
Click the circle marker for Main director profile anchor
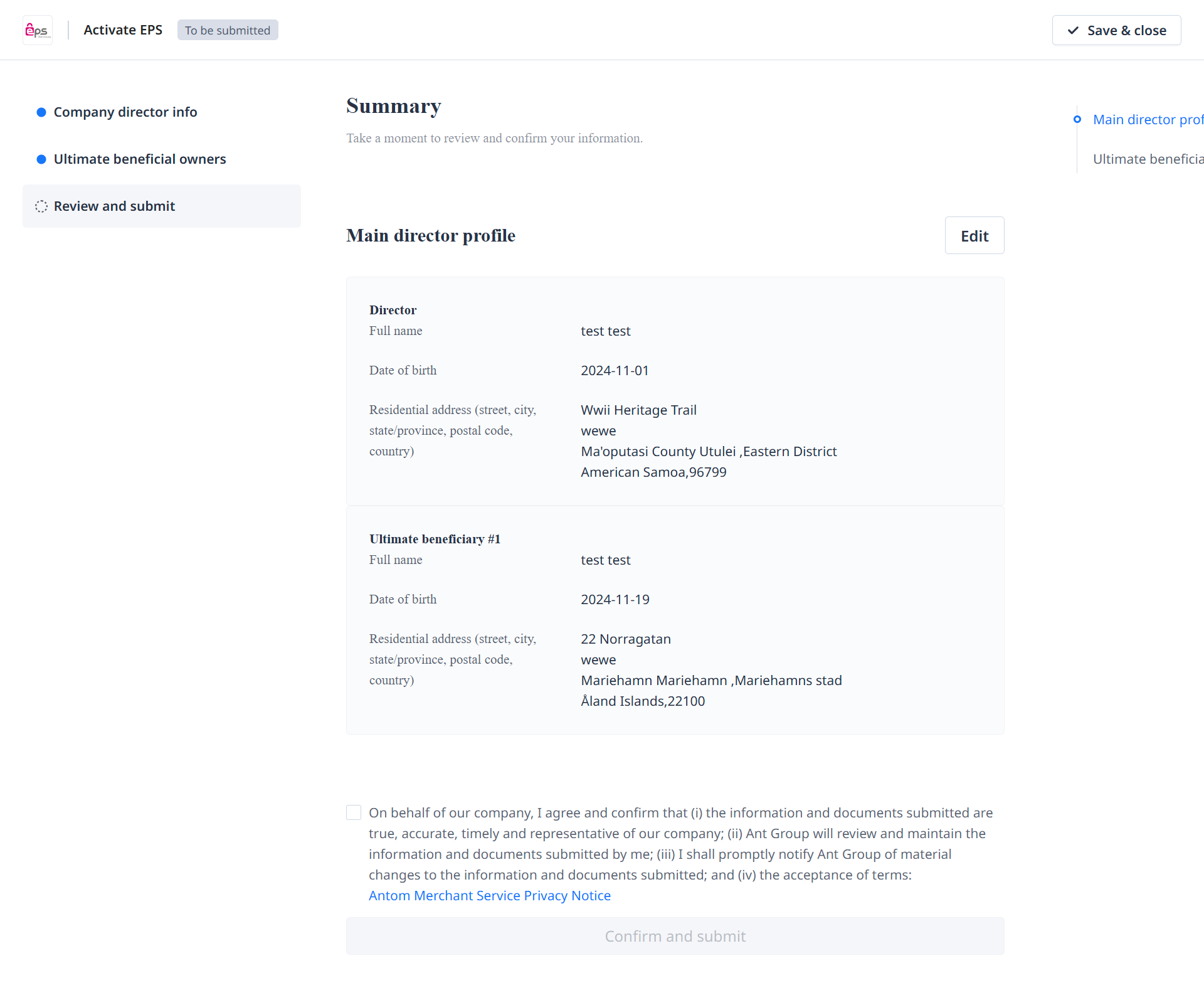[x=1077, y=119]
